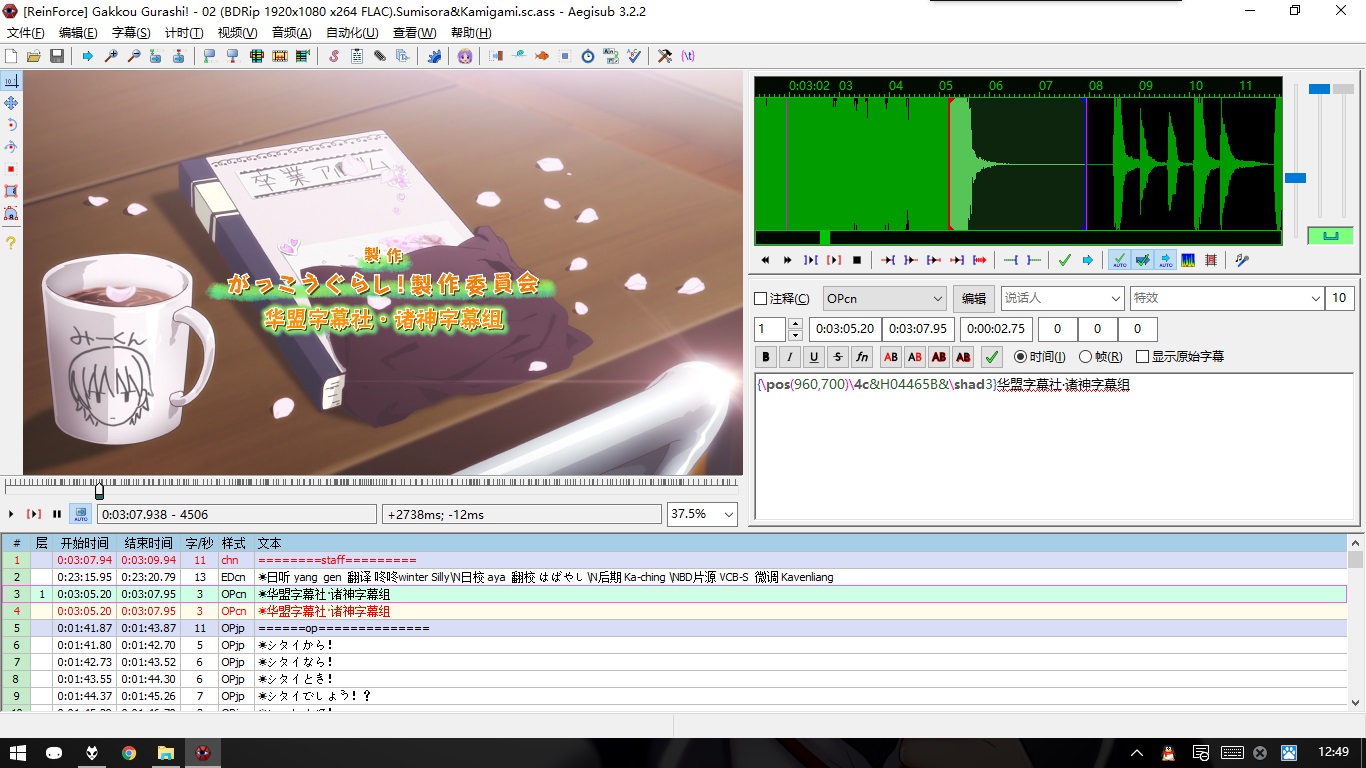This screenshot has height=768, width=1366.
Task: Open the spell checker icon
Action: [634, 56]
